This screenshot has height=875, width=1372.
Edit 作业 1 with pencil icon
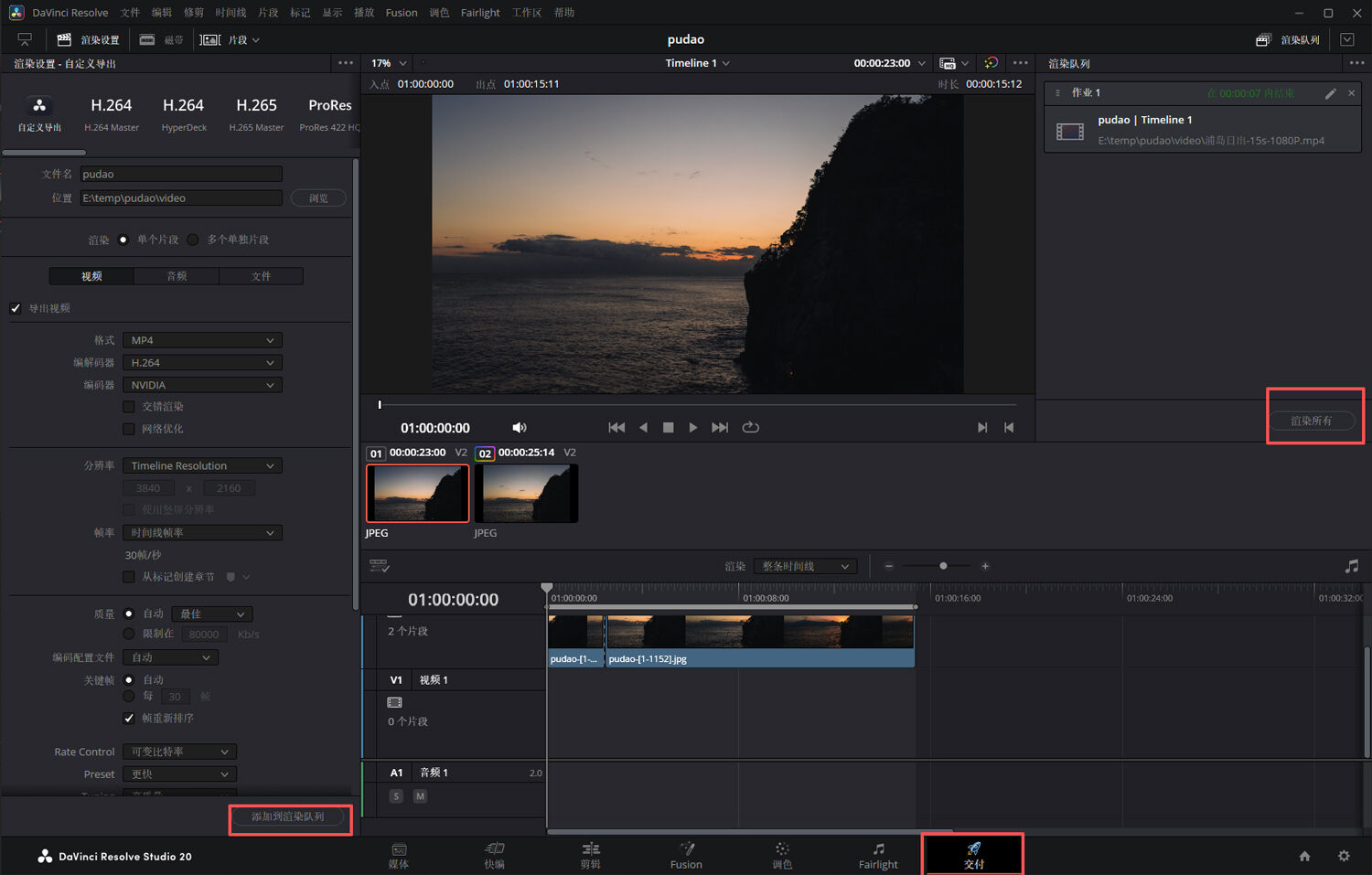click(x=1330, y=93)
